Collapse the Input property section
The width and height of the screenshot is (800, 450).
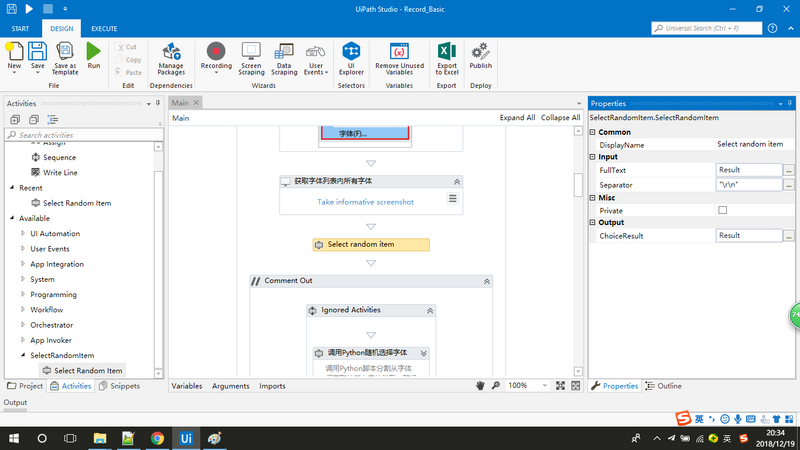point(592,157)
